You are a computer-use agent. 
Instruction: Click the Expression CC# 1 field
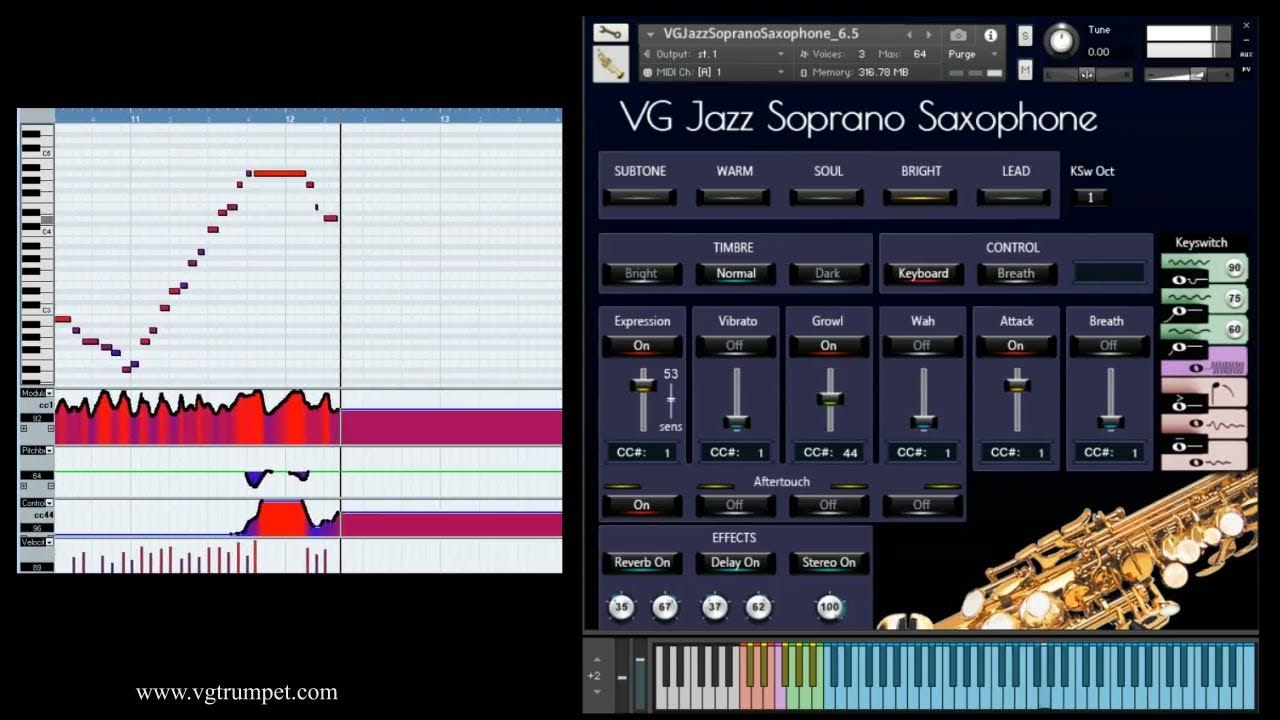click(x=642, y=453)
